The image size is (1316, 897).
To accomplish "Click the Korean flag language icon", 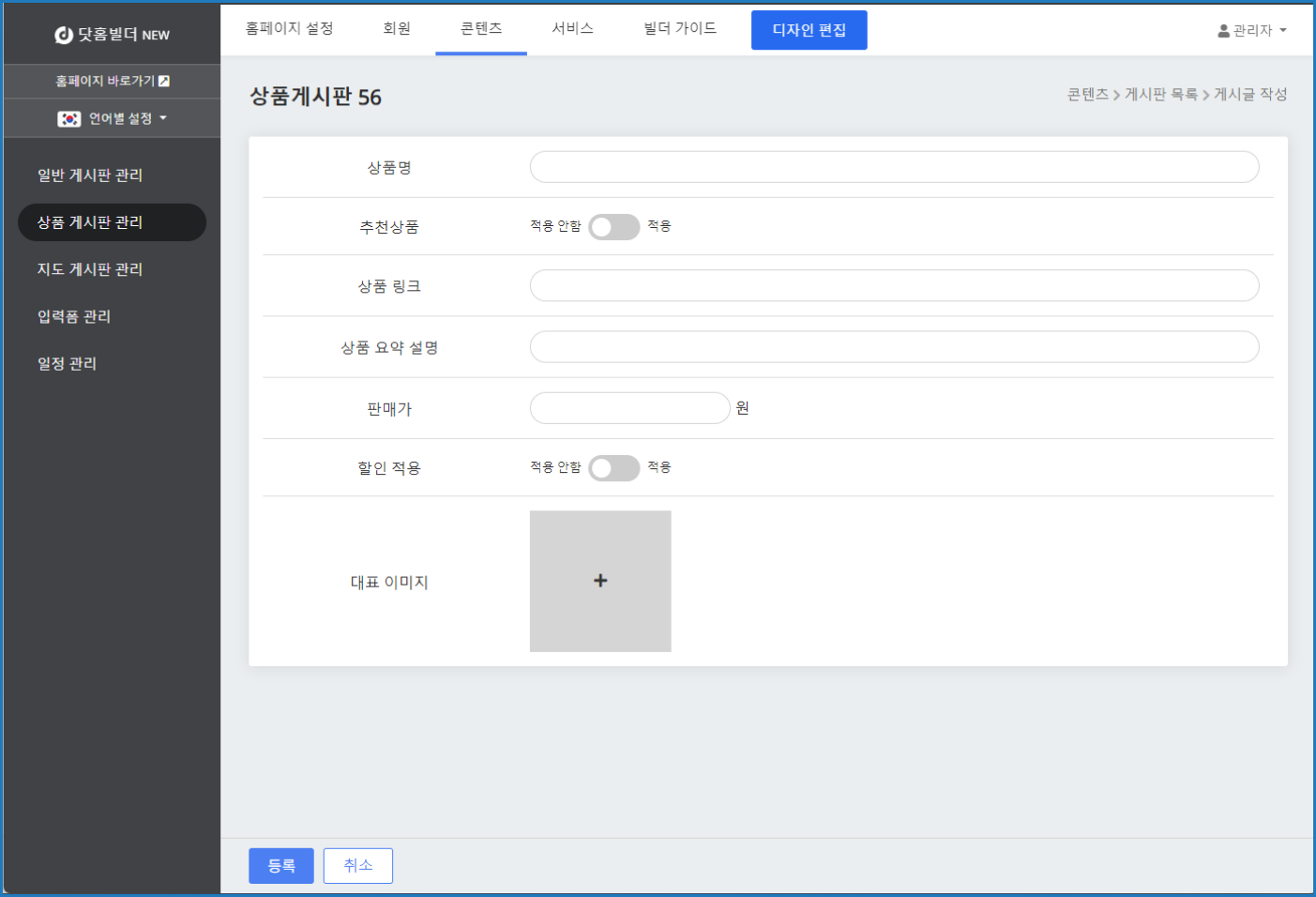I will pyautogui.click(x=69, y=119).
